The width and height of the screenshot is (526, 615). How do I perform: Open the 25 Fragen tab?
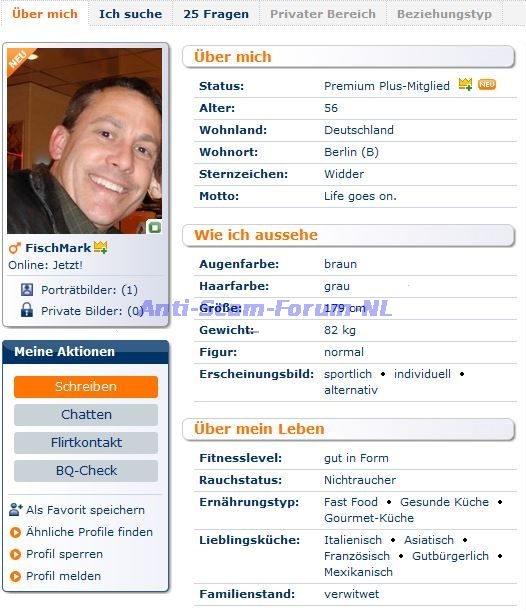point(216,14)
